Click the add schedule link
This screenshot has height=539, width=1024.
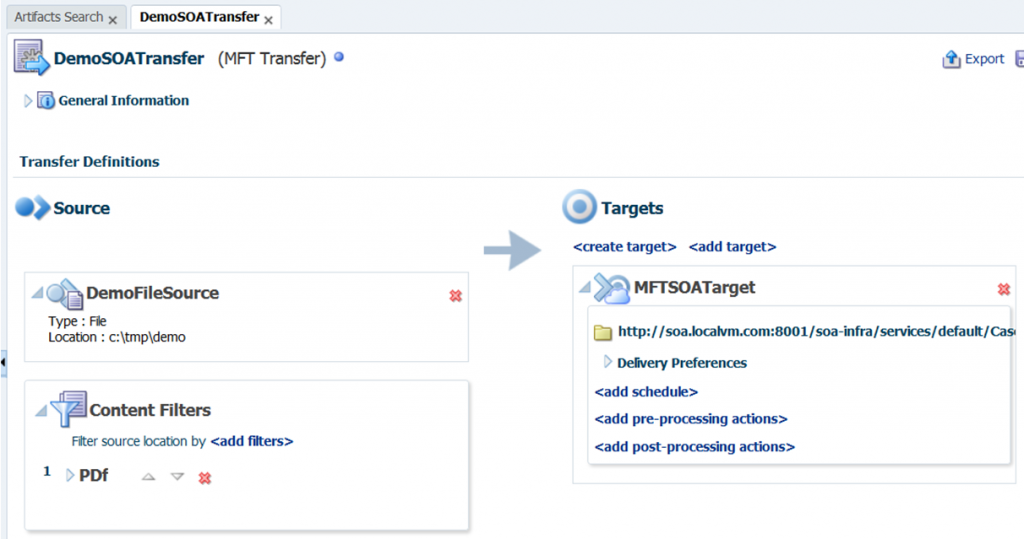[x=646, y=392]
